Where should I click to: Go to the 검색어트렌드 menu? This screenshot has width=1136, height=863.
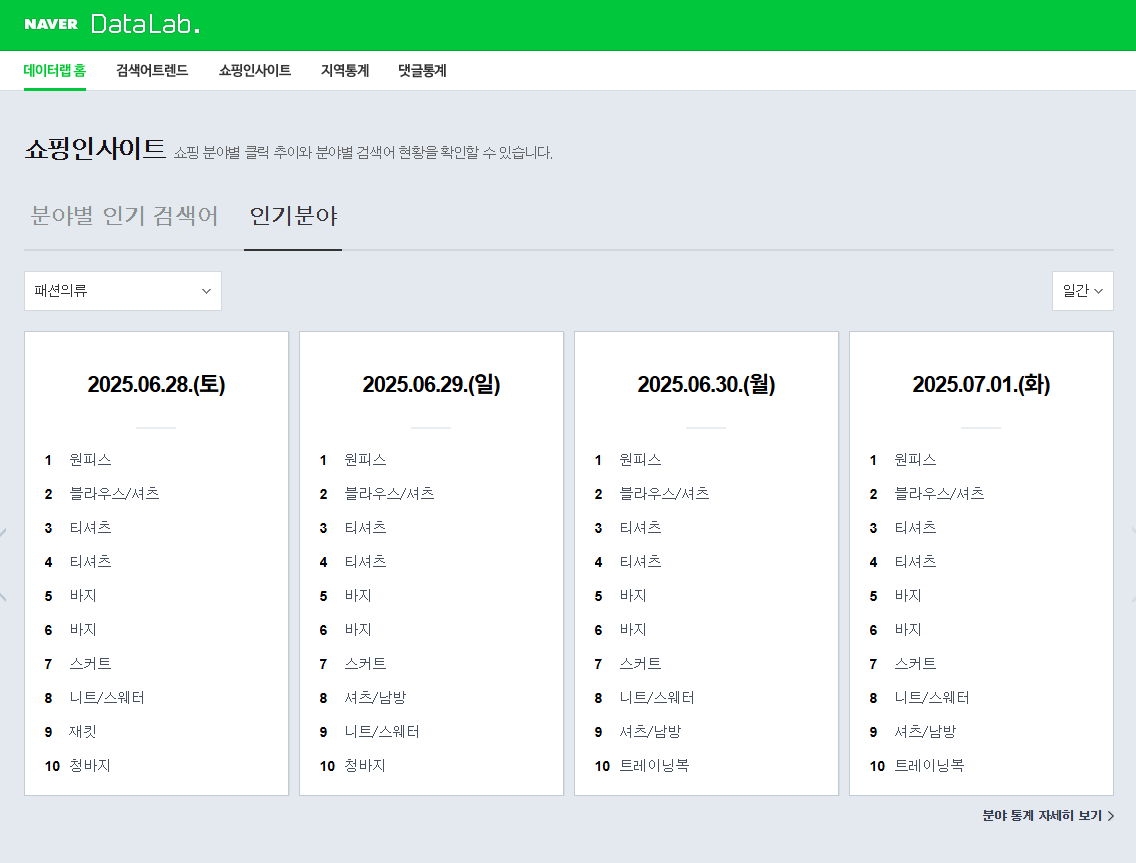[x=152, y=70]
